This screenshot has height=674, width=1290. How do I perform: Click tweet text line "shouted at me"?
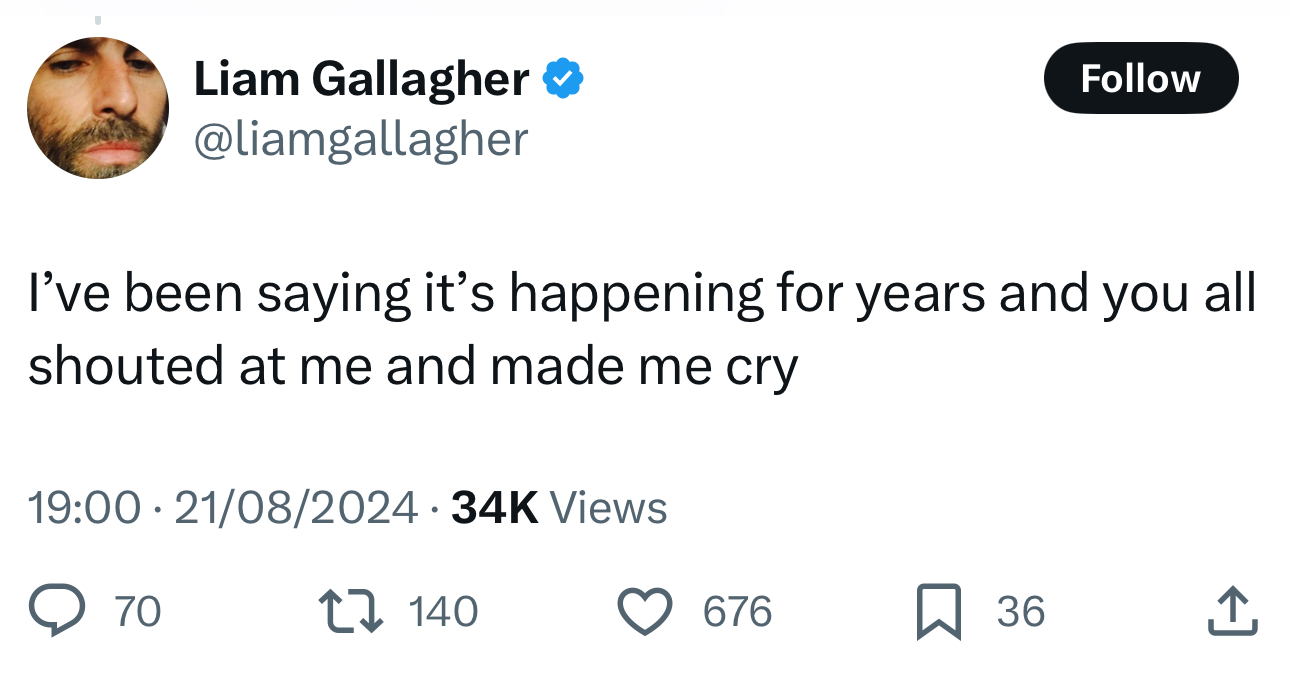click(x=412, y=367)
